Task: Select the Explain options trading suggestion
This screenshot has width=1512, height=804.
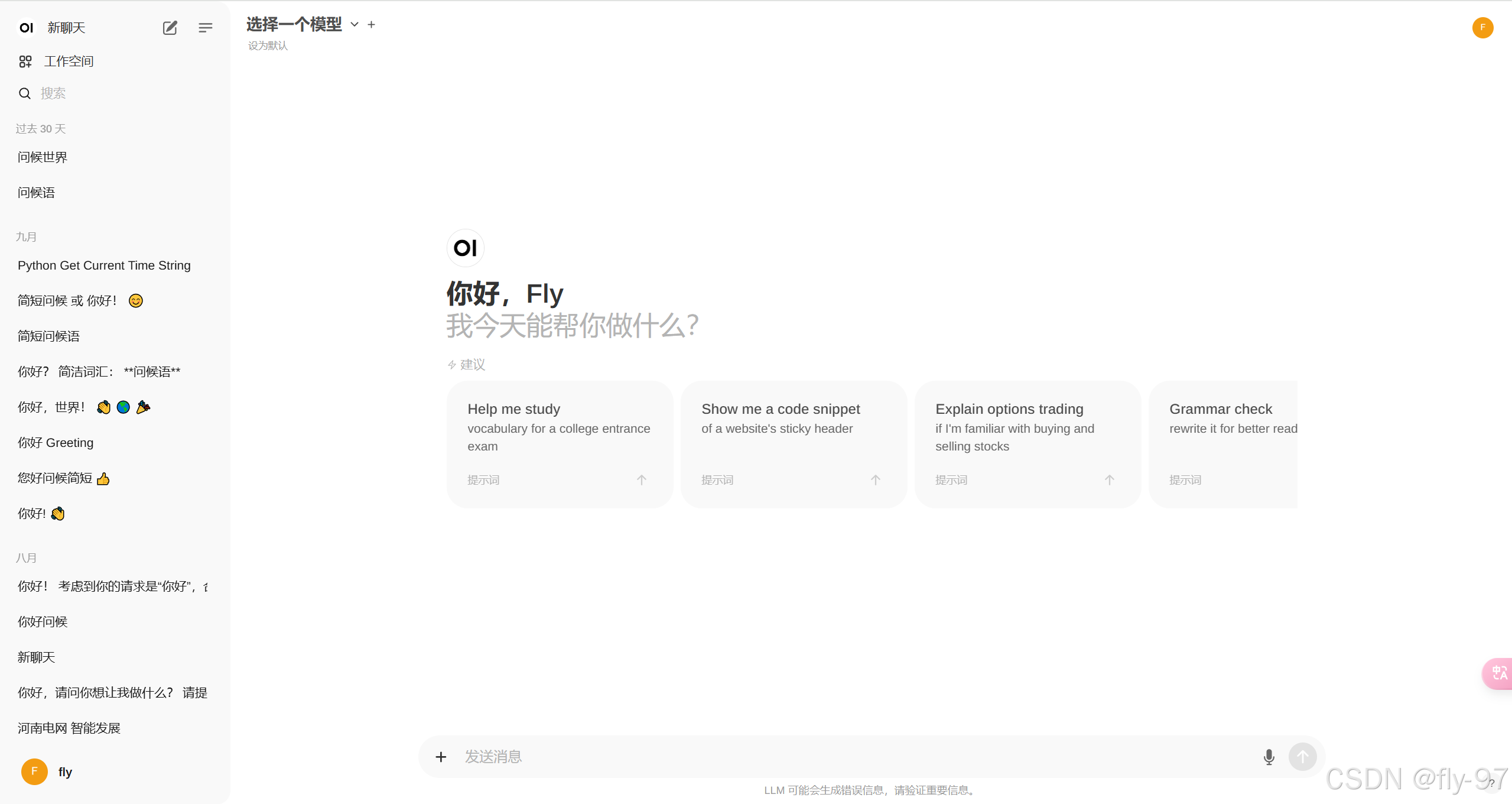Action: point(1027,443)
